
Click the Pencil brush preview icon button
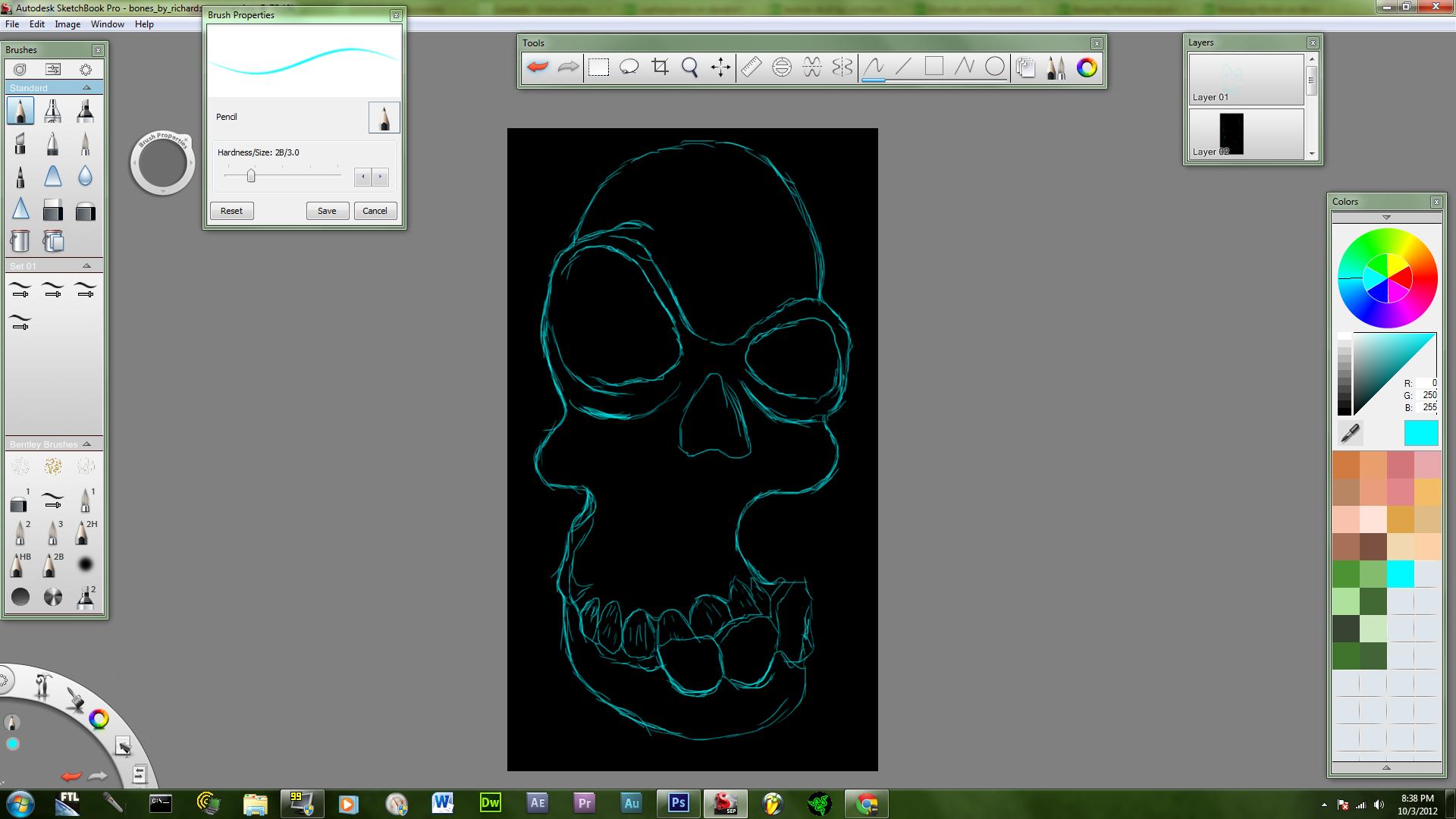point(384,118)
